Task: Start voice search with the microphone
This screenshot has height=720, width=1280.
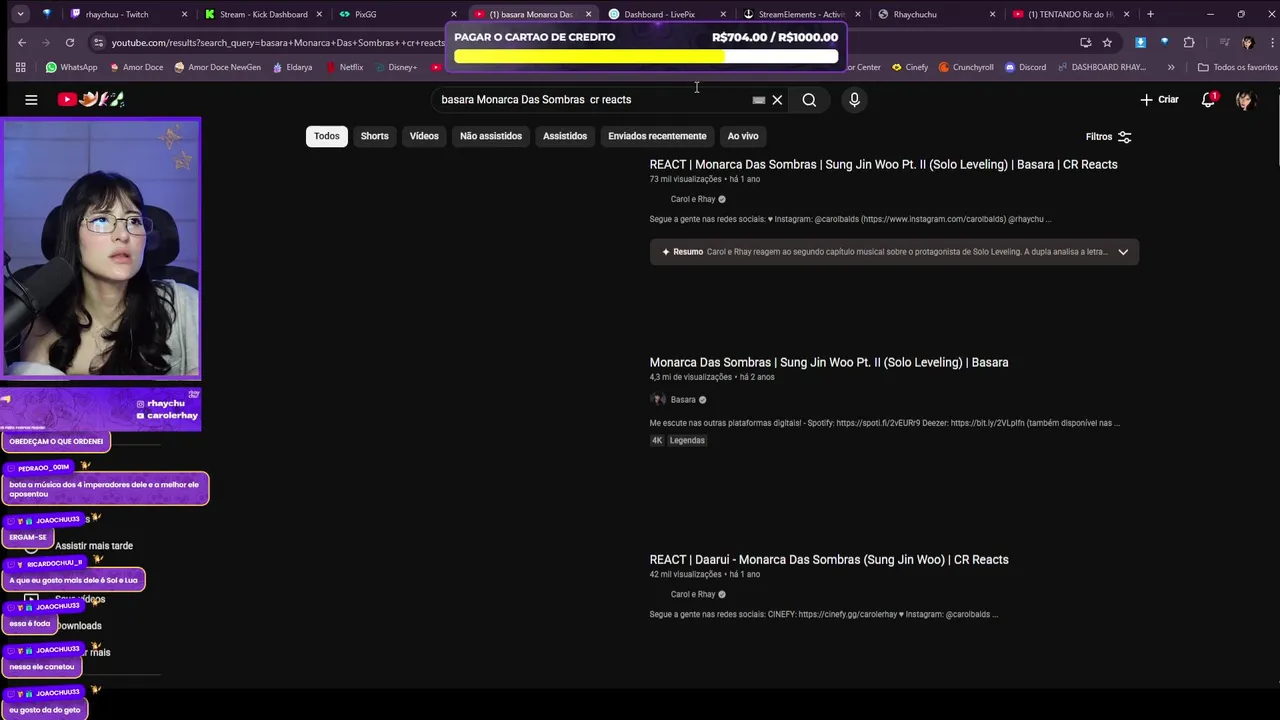Action: pos(854,100)
